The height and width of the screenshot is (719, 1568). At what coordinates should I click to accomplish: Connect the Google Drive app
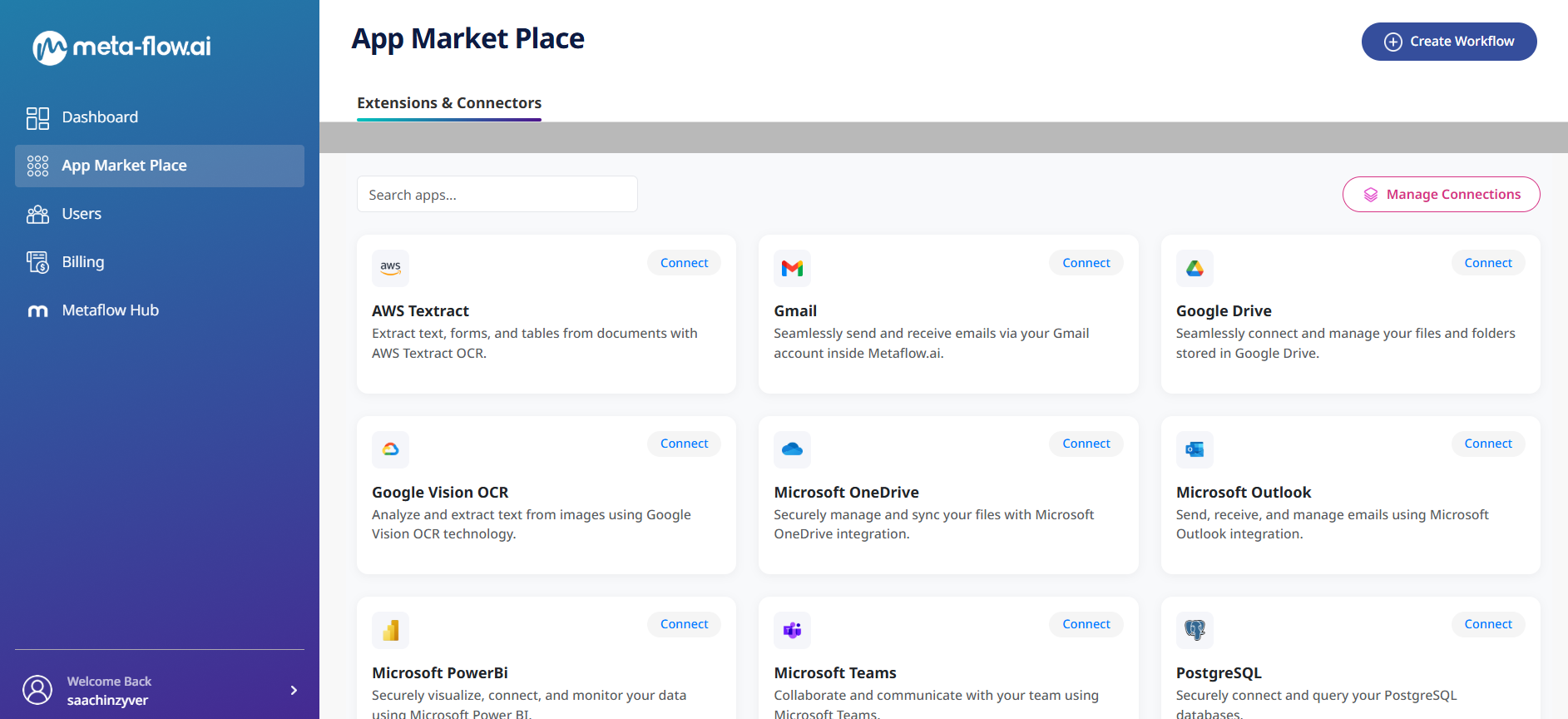coord(1488,263)
